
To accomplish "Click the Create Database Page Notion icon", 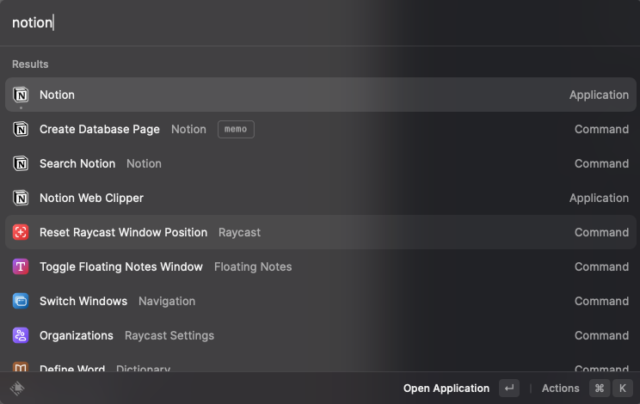I will (21, 129).
